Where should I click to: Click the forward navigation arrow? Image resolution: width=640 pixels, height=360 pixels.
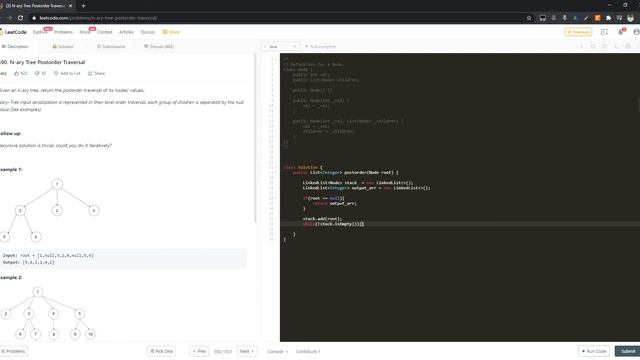click(9, 18)
